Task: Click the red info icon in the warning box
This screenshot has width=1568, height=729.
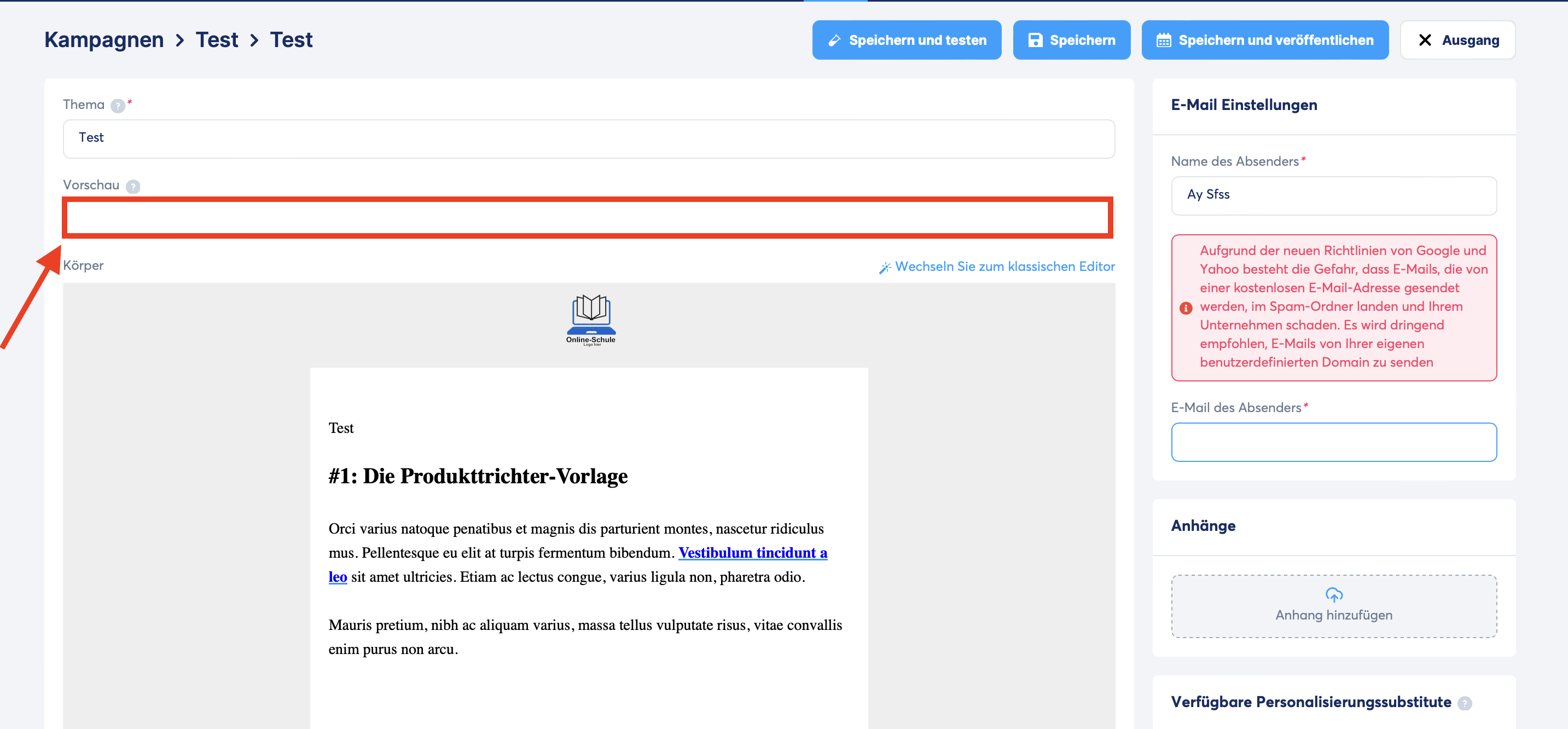Action: (x=1185, y=308)
